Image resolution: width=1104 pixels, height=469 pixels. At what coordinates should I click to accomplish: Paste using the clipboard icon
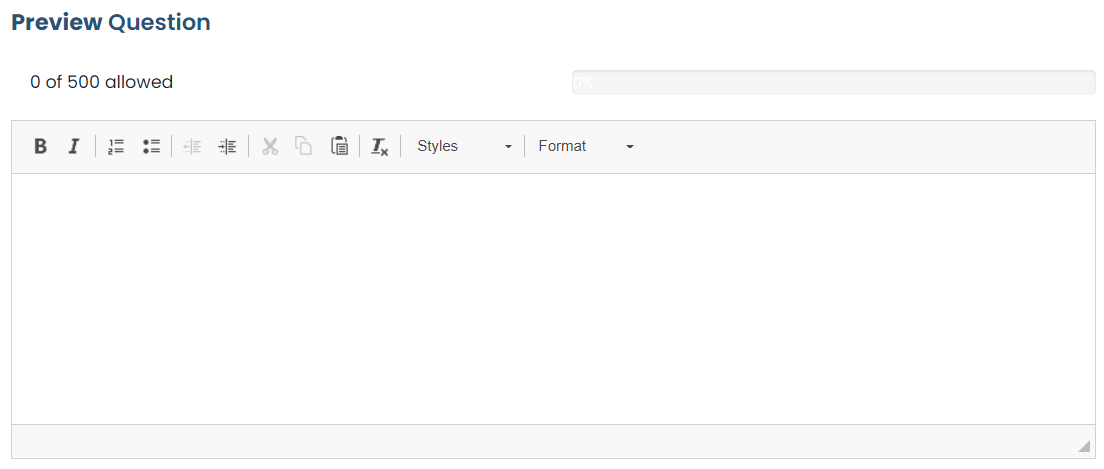click(339, 146)
